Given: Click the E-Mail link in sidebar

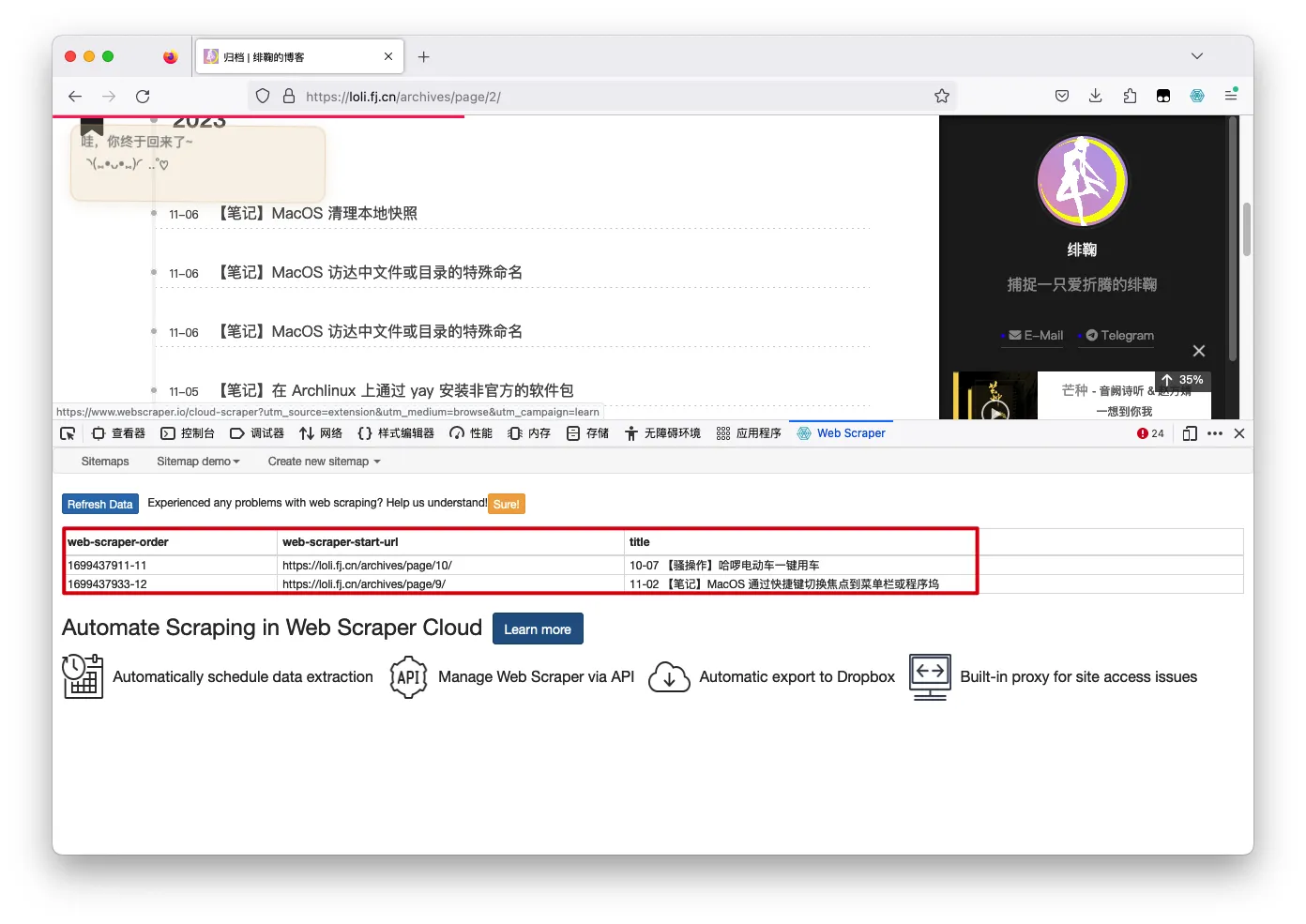Looking at the screenshot, I should (1036, 336).
